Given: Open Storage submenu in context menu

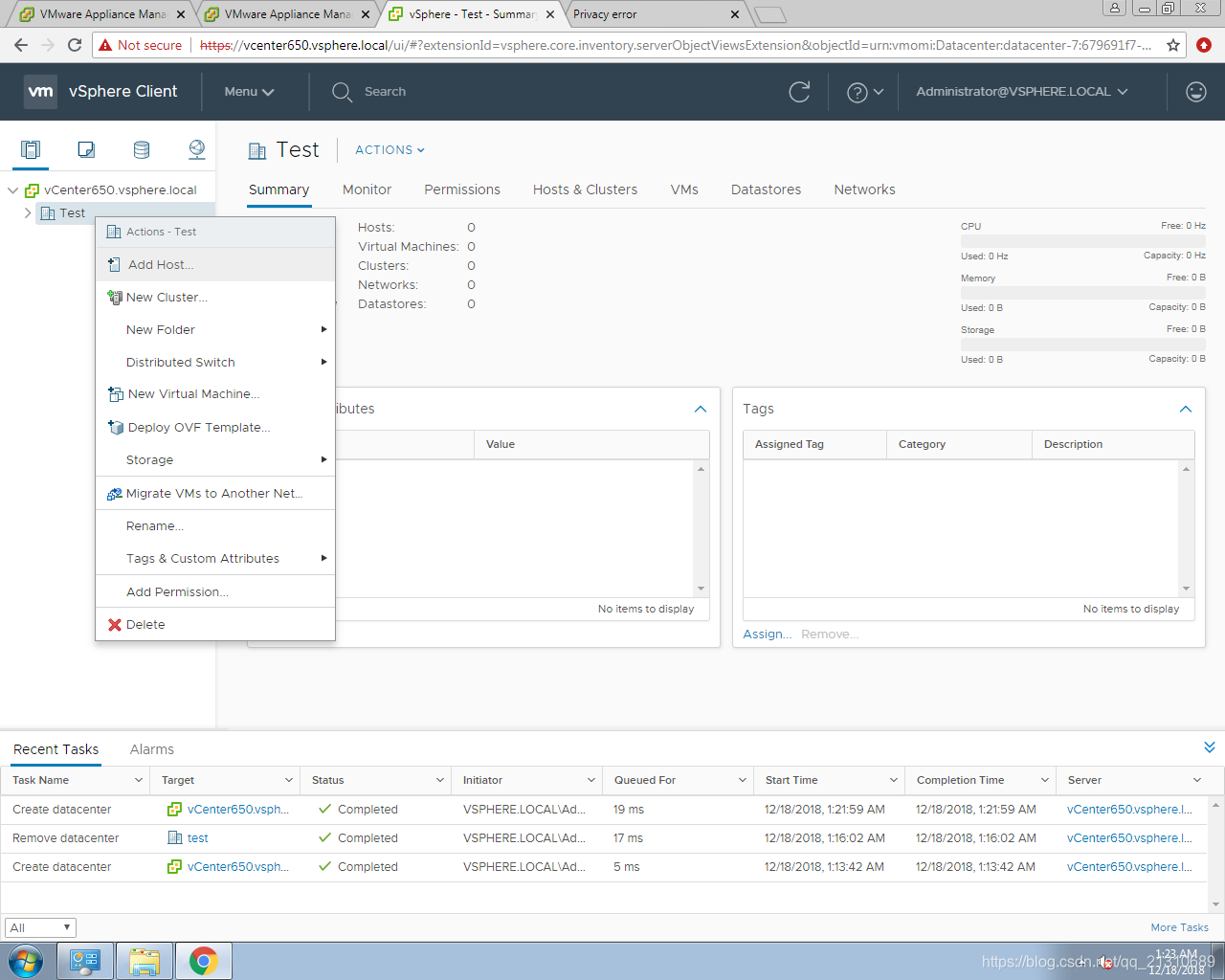Looking at the screenshot, I should [x=215, y=460].
